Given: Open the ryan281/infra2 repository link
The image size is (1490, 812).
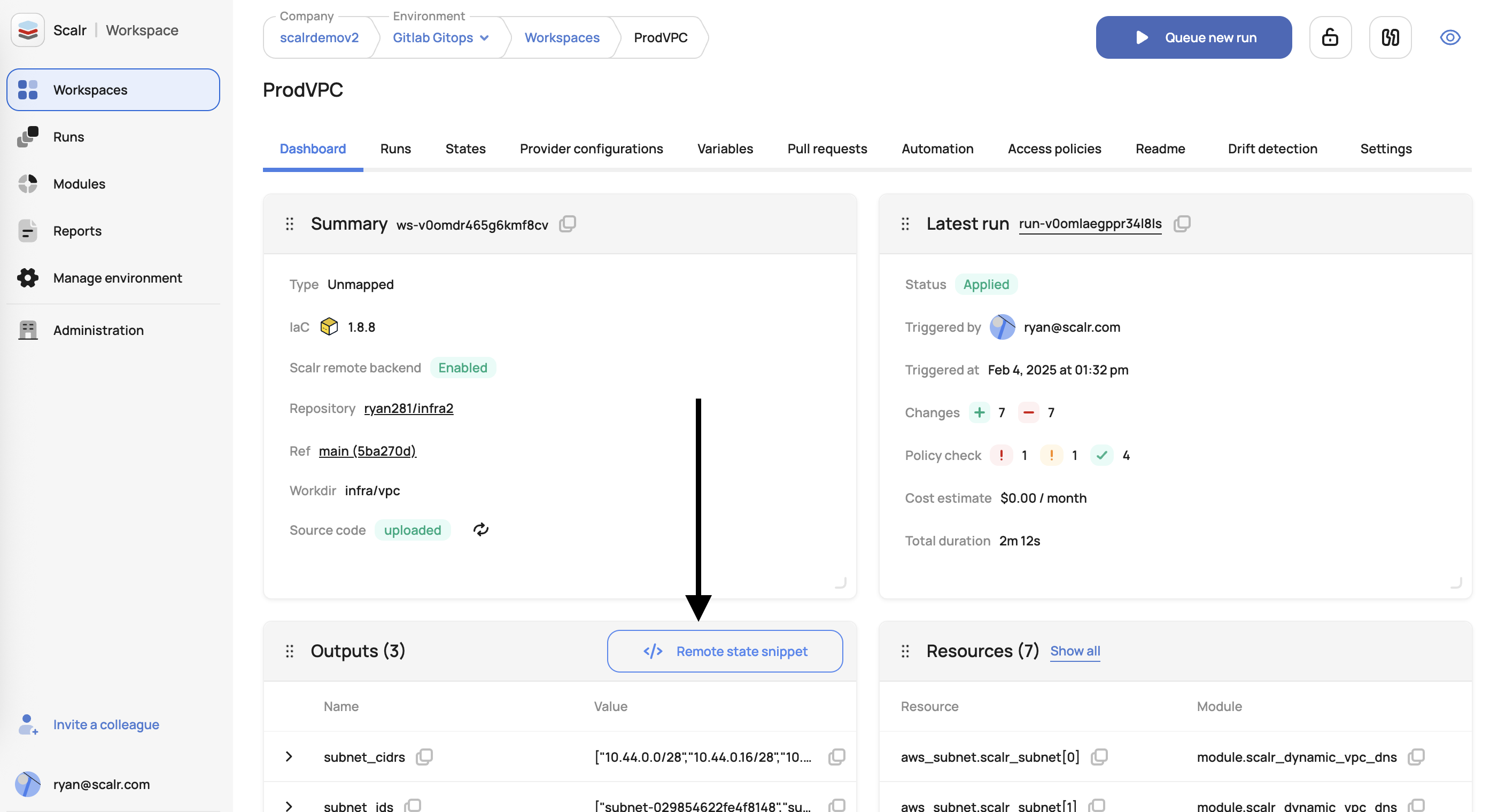Looking at the screenshot, I should tap(408, 408).
